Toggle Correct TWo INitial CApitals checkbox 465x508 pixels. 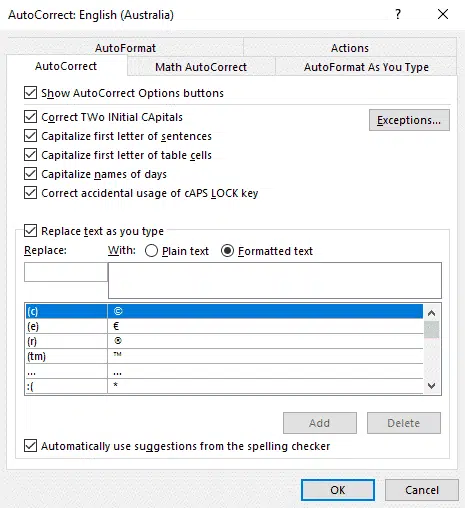pos(30,117)
